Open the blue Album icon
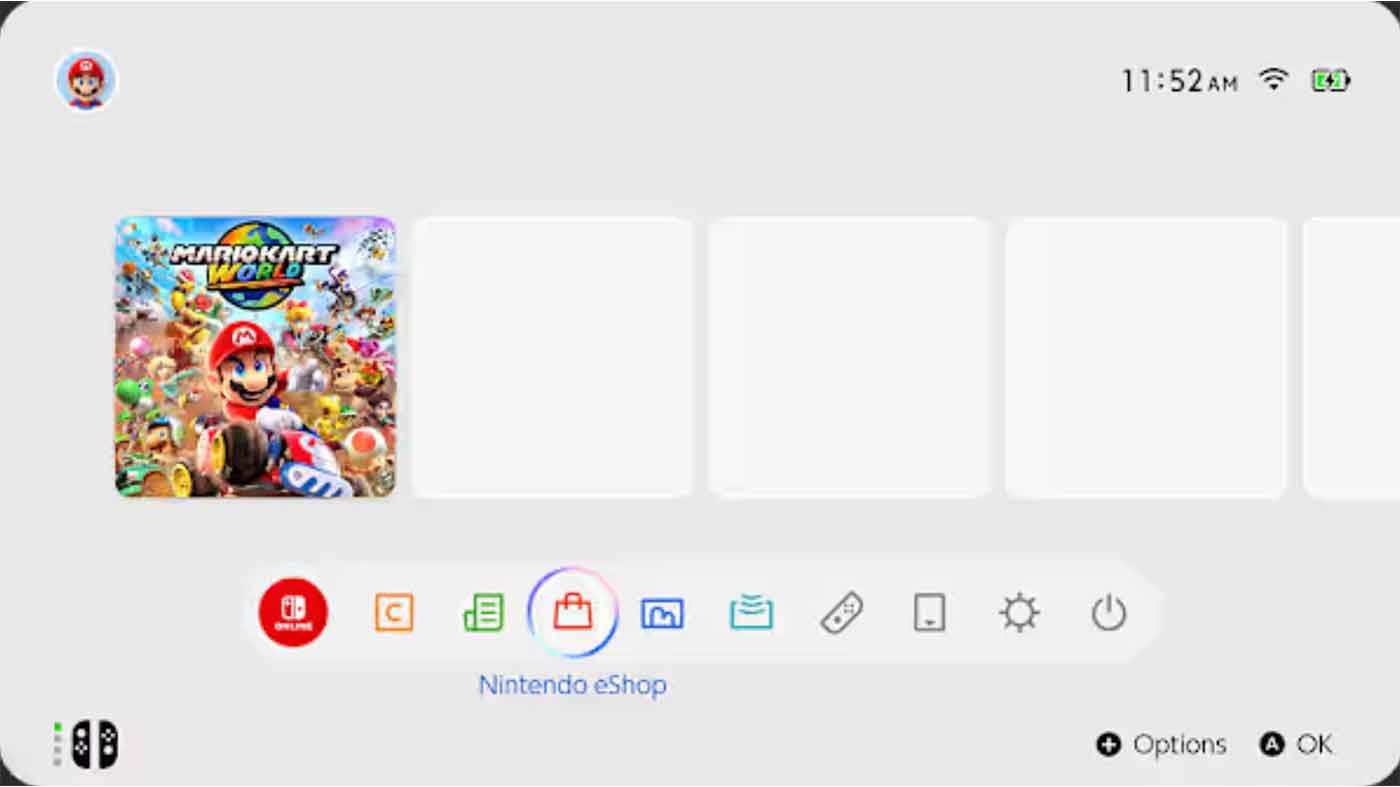This screenshot has height=787, width=1400. point(662,612)
